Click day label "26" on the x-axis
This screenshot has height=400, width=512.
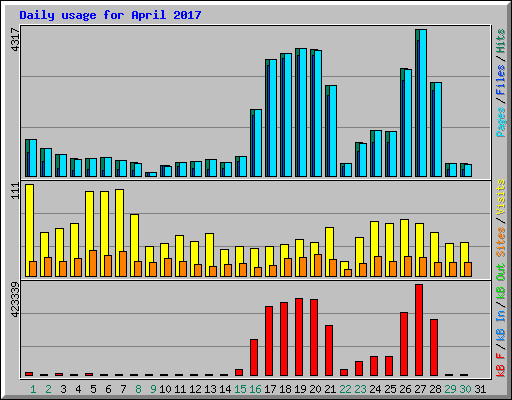click(405, 389)
